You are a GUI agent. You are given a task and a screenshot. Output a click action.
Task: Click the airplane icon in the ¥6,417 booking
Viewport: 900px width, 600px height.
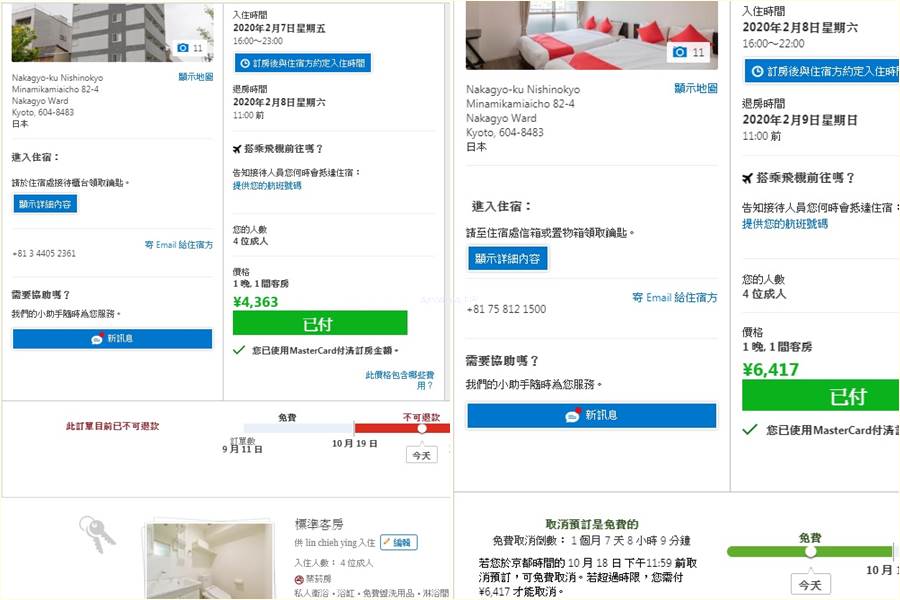[748, 178]
